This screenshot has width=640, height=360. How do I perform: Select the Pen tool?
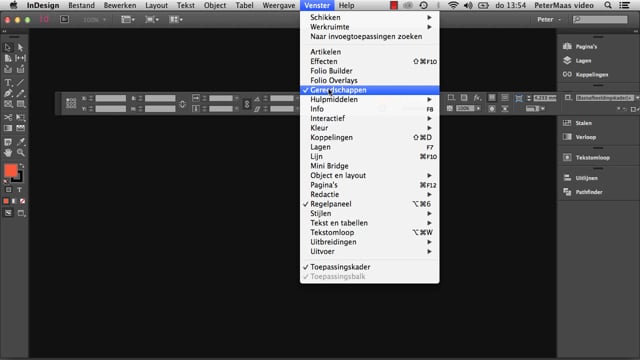point(8,93)
